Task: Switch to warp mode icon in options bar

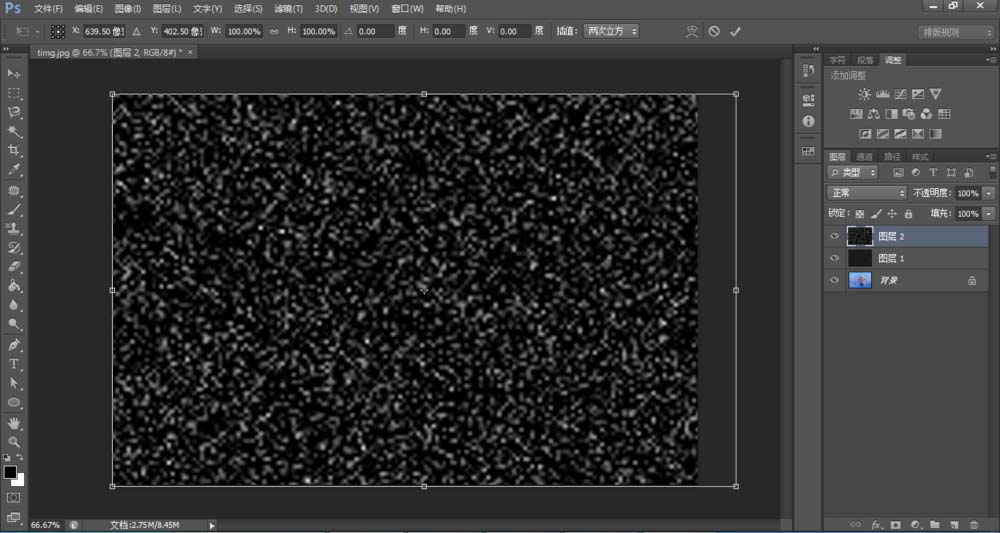Action: pos(691,32)
